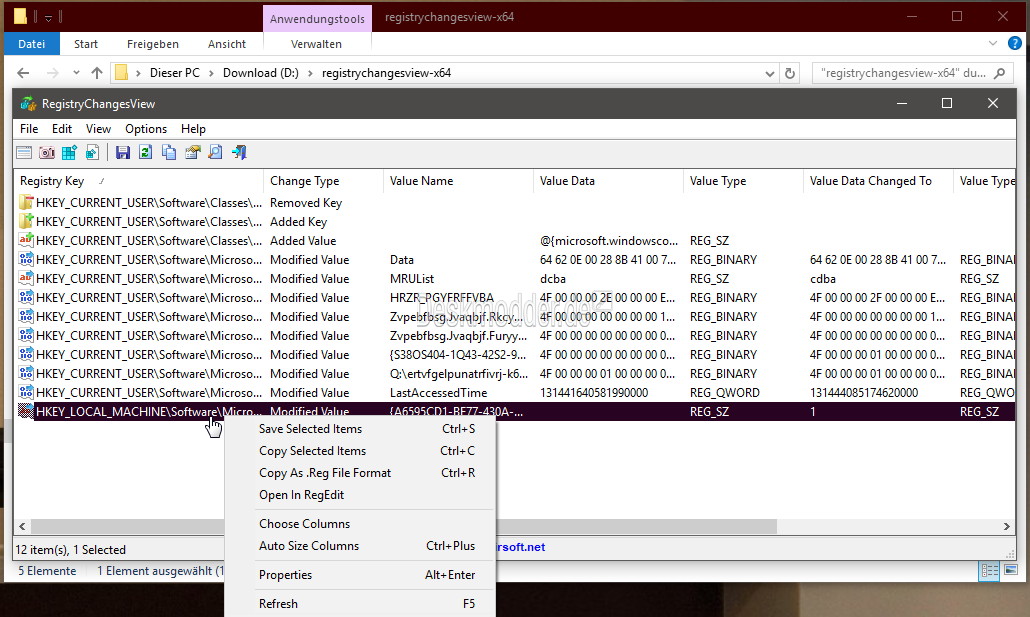This screenshot has width=1030, height=617.
Task: Click the export .reg file toolbar icon
Action: coord(93,153)
